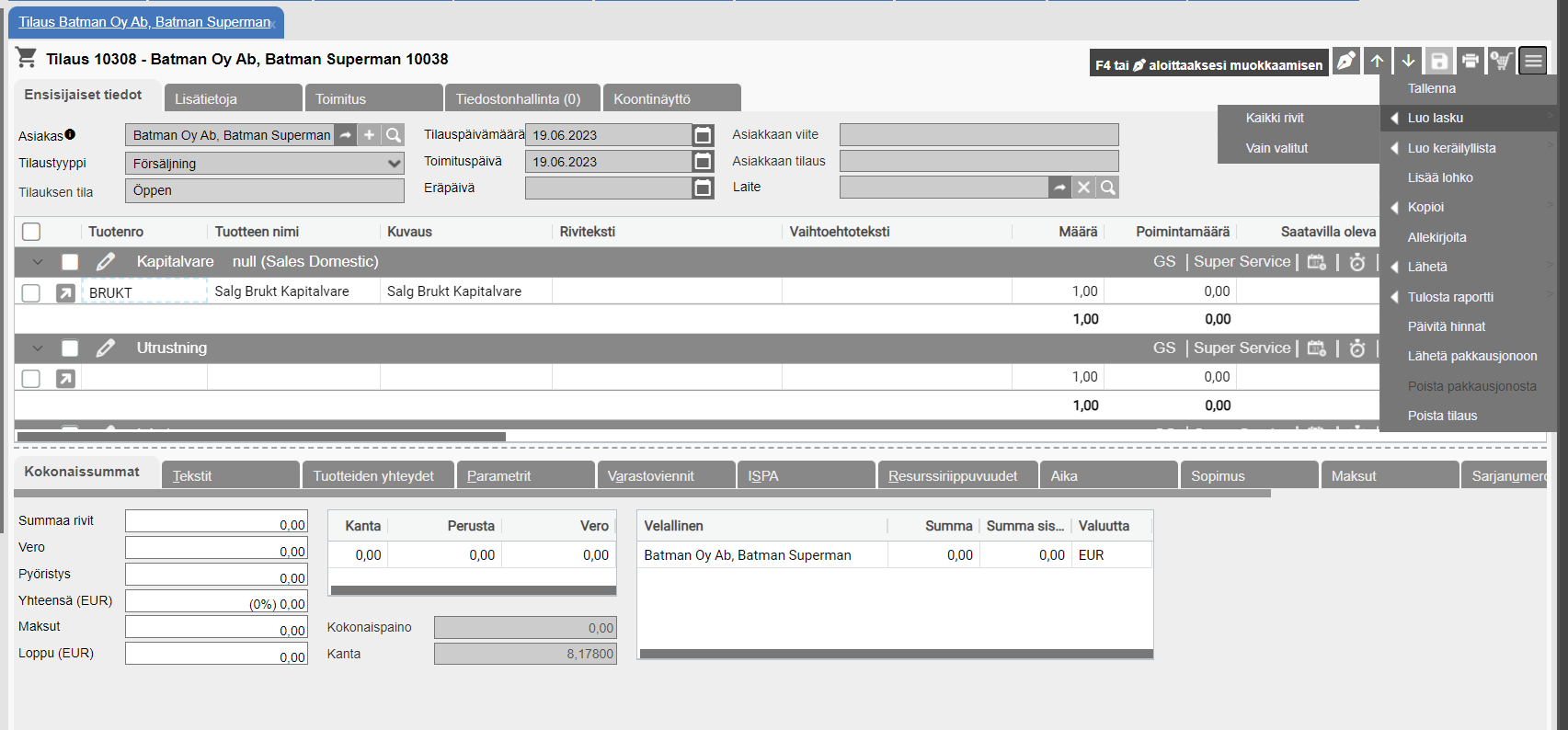1568x730 pixels.
Task: Open Tiedostonhallinta (0) tab
Action: click(522, 98)
